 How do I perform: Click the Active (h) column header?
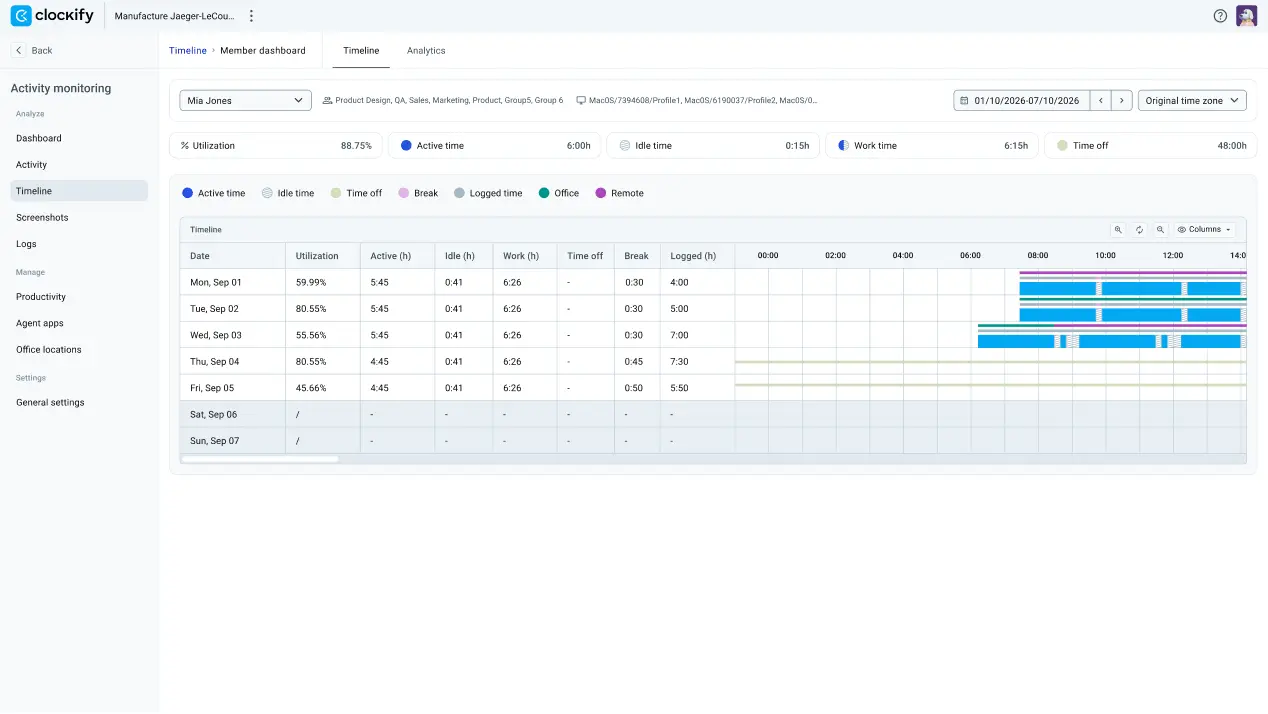397,256
